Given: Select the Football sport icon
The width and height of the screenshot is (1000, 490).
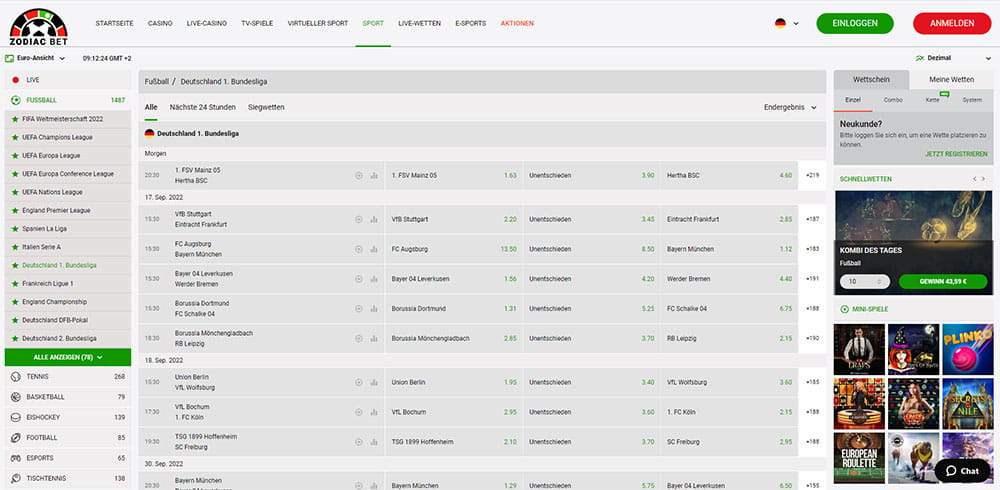Looking at the screenshot, I should [x=15, y=438].
